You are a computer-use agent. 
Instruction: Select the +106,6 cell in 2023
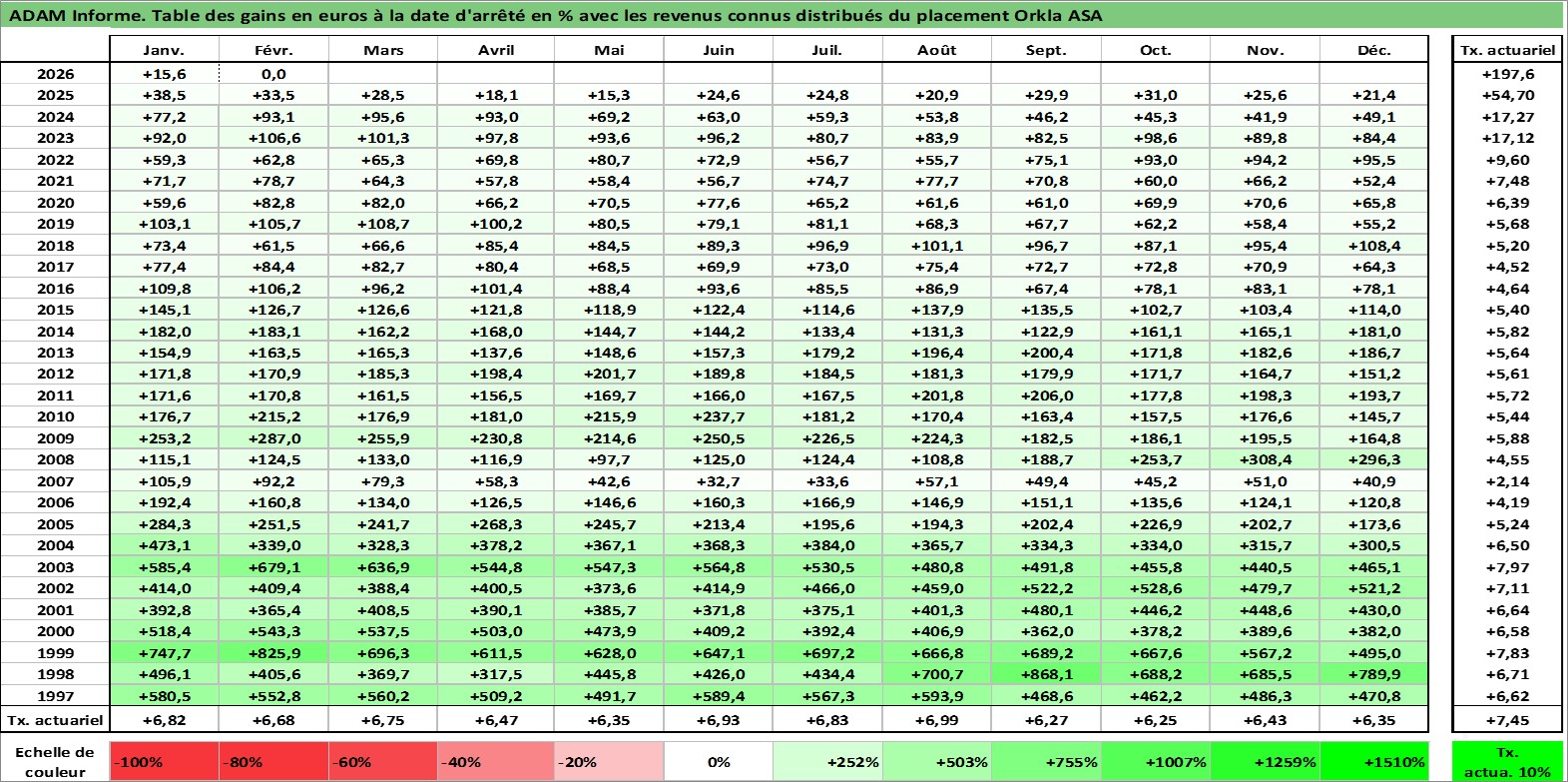273,138
